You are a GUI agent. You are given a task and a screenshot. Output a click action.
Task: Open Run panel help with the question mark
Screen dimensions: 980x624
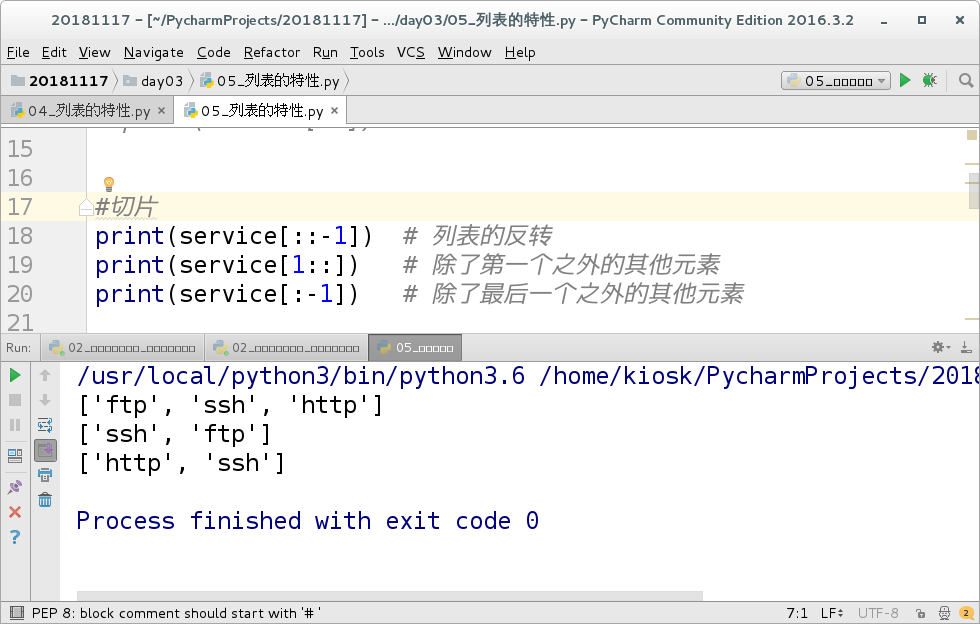point(14,537)
